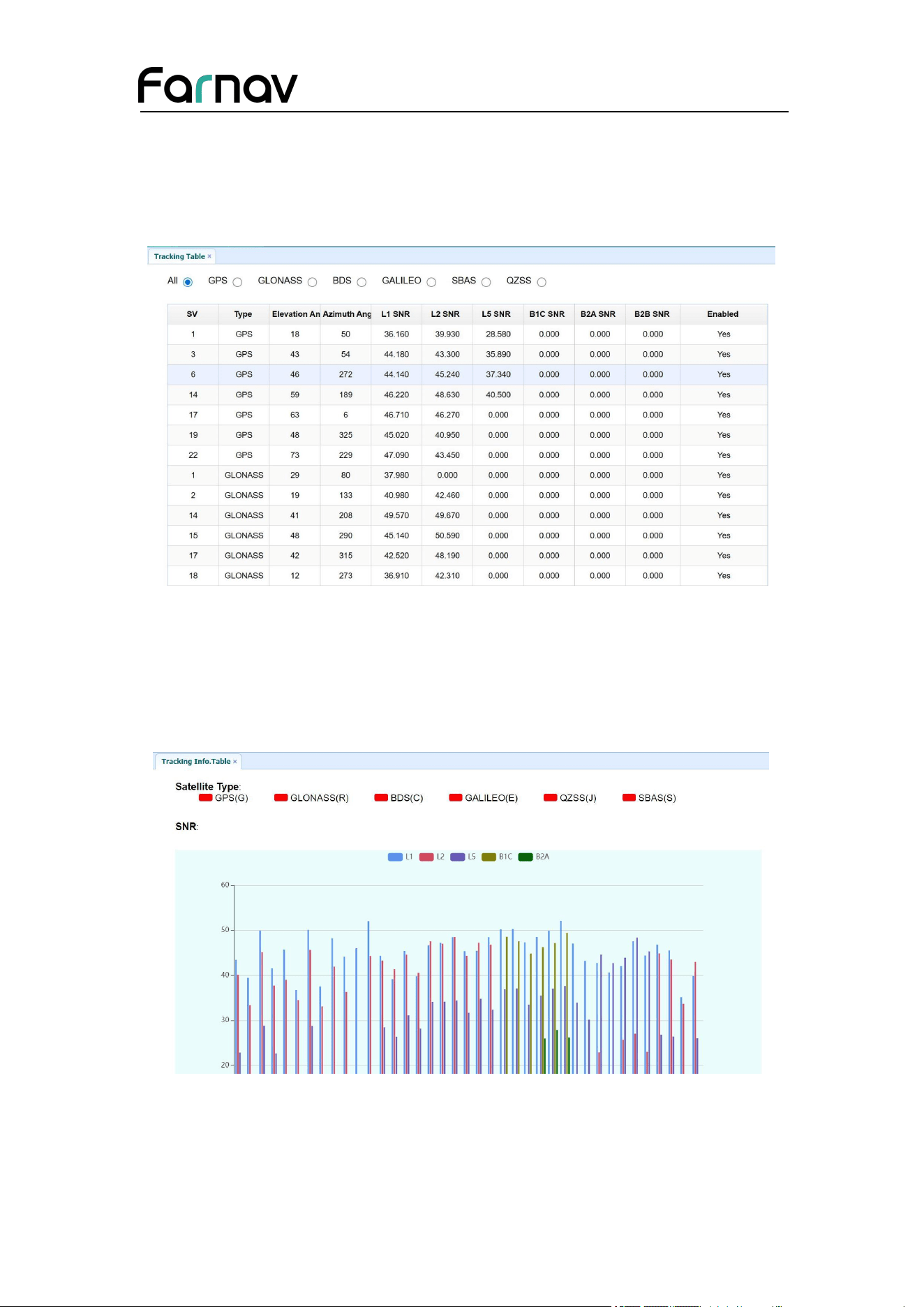Screen dimensions: 924x1307
Task: Select the QZSS radio button filter
Action: pyautogui.click(x=542, y=282)
